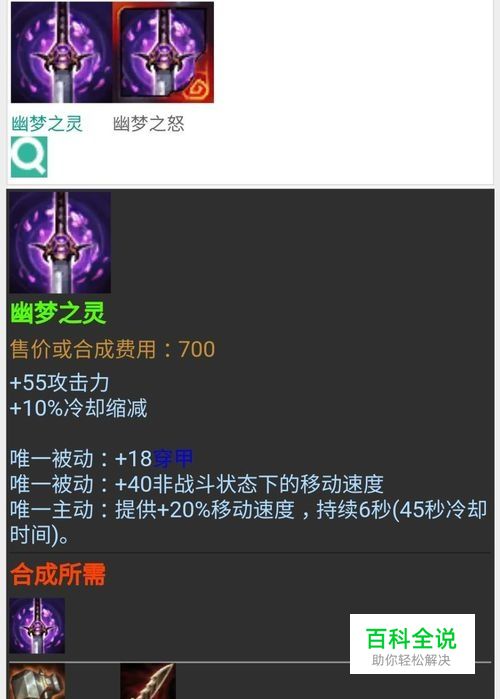Screen dimensions: 500x699
Task: Click the small sword icon under 合成所需
Action: click(37, 626)
